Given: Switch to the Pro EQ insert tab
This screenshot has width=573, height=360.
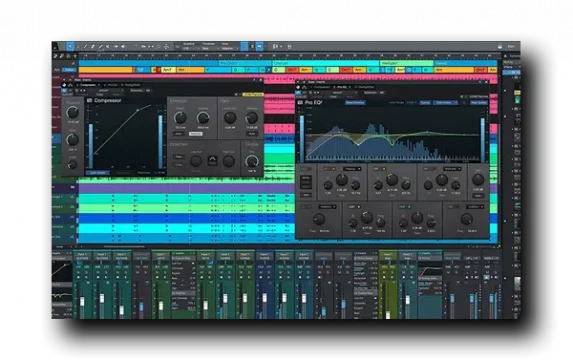Looking at the screenshot, I should 342,87.
